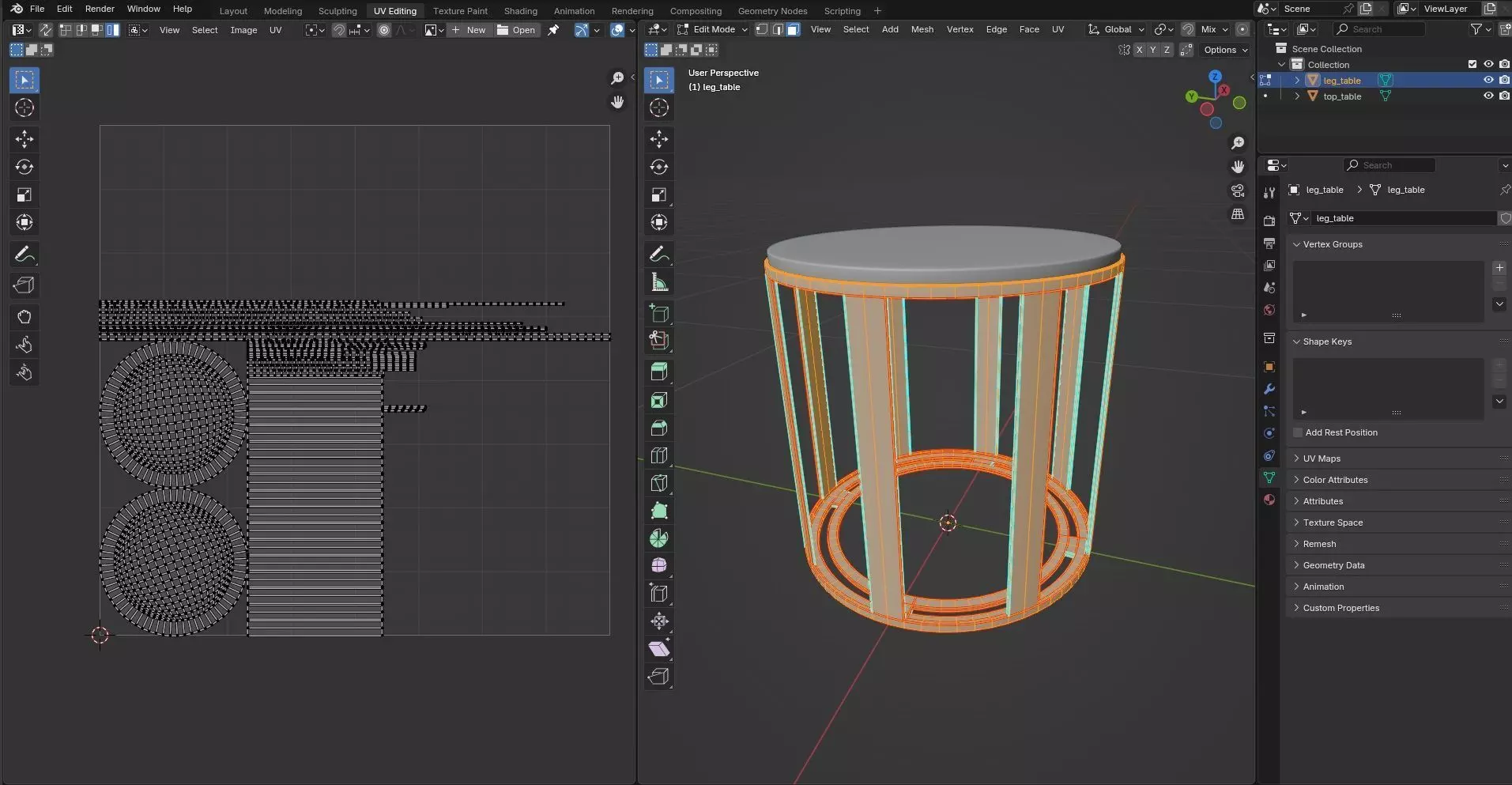Expand leg_table in the outliner
This screenshot has width=1512, height=785.
(x=1297, y=80)
